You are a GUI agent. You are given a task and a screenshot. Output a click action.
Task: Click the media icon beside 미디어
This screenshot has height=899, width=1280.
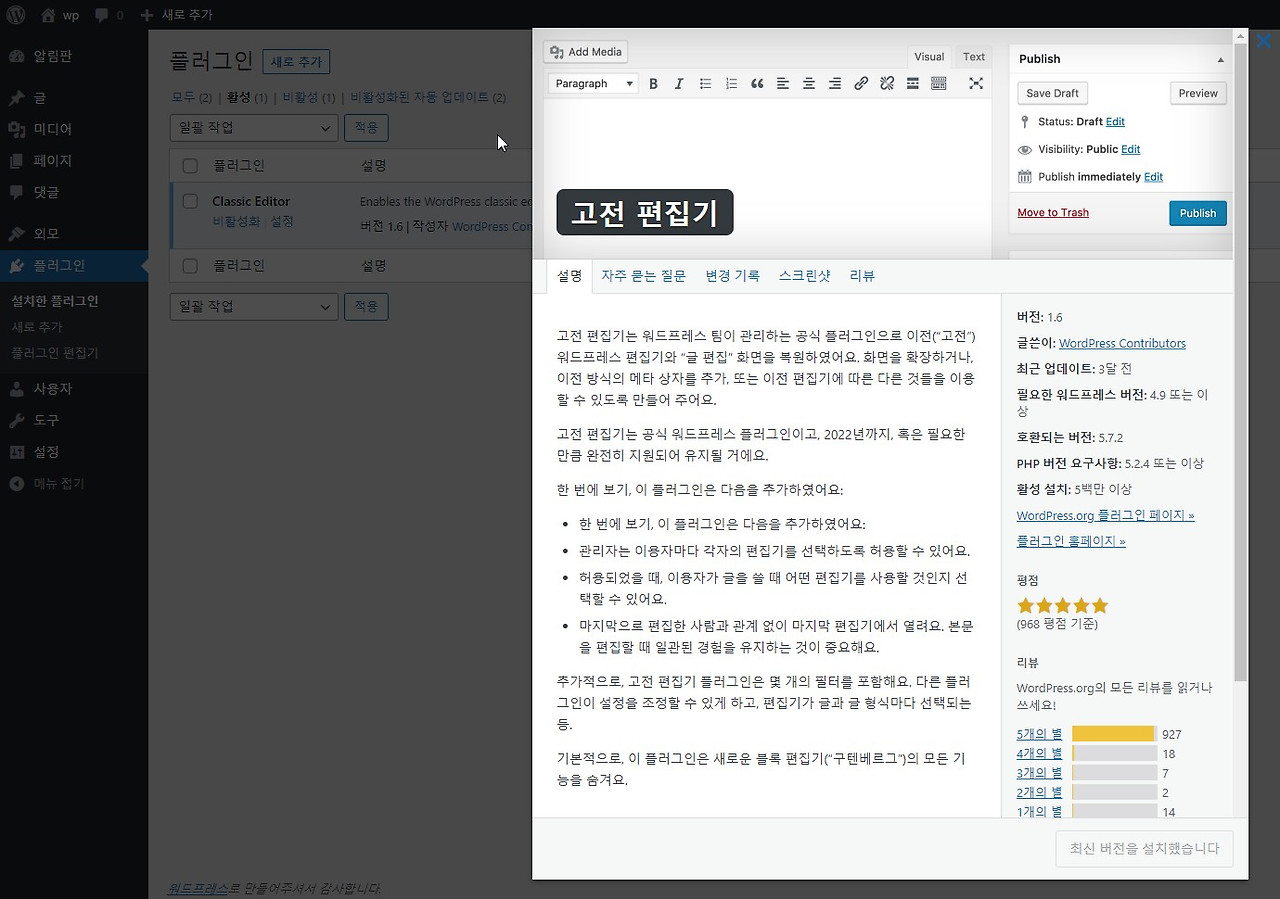pyautogui.click(x=16, y=129)
